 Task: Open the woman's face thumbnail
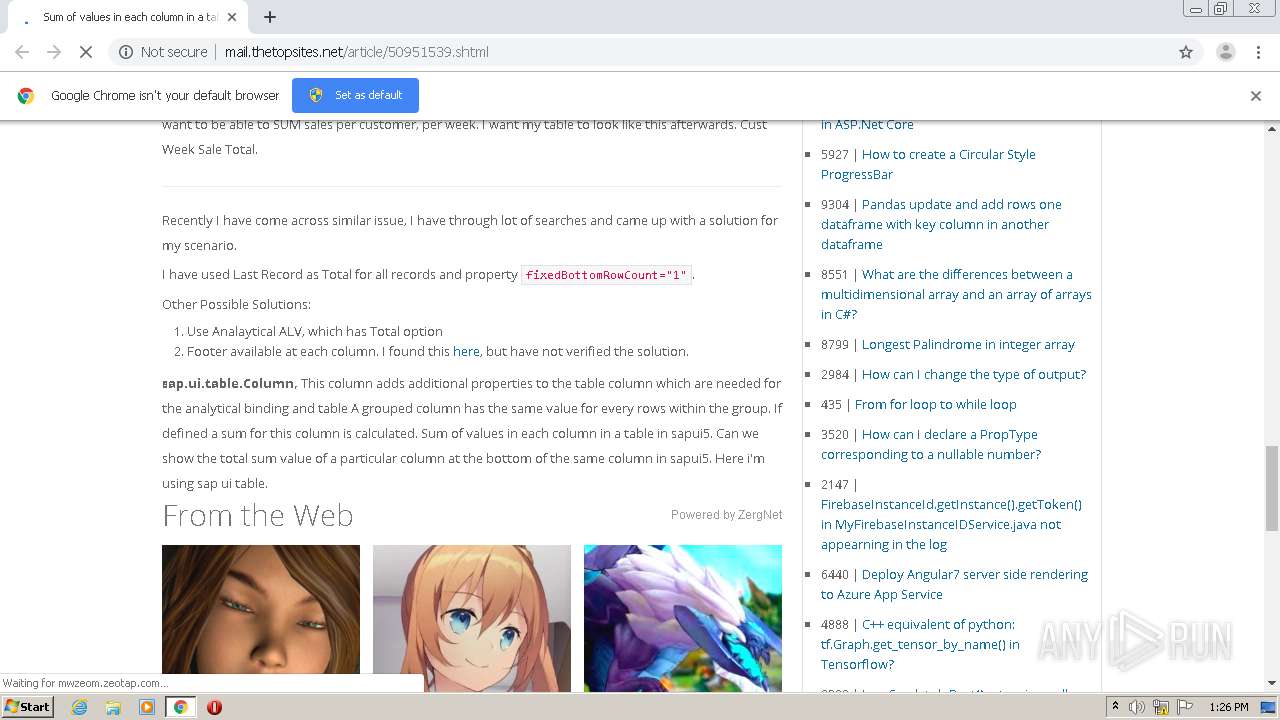point(261,618)
